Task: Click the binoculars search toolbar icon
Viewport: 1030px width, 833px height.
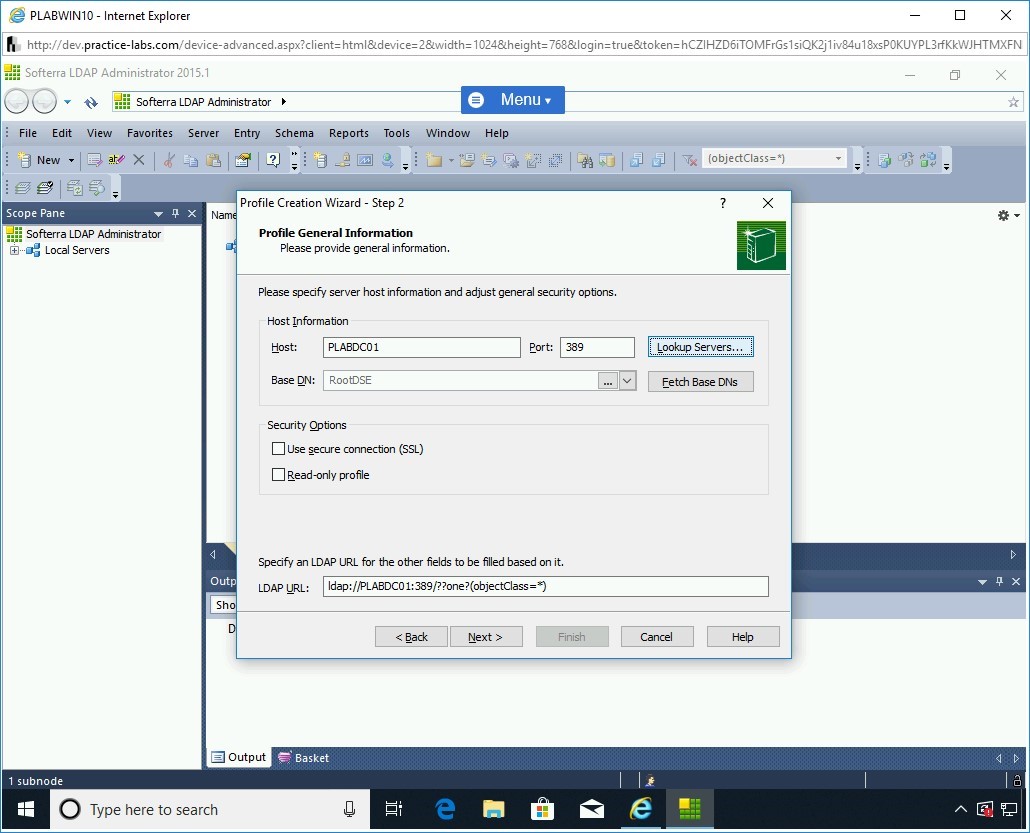Action: point(584,160)
